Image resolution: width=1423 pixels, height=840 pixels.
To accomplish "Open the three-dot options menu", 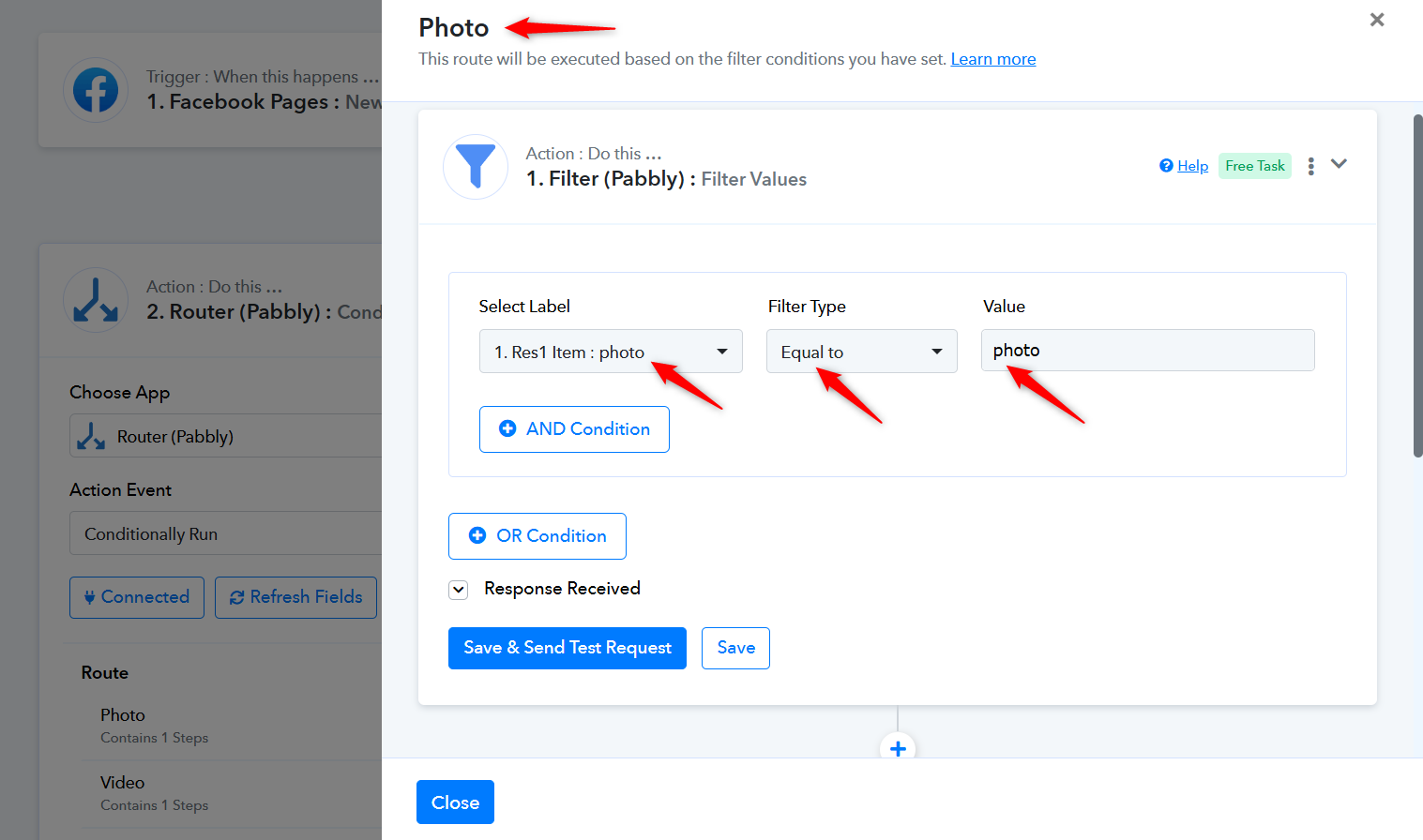I will coord(1310,166).
